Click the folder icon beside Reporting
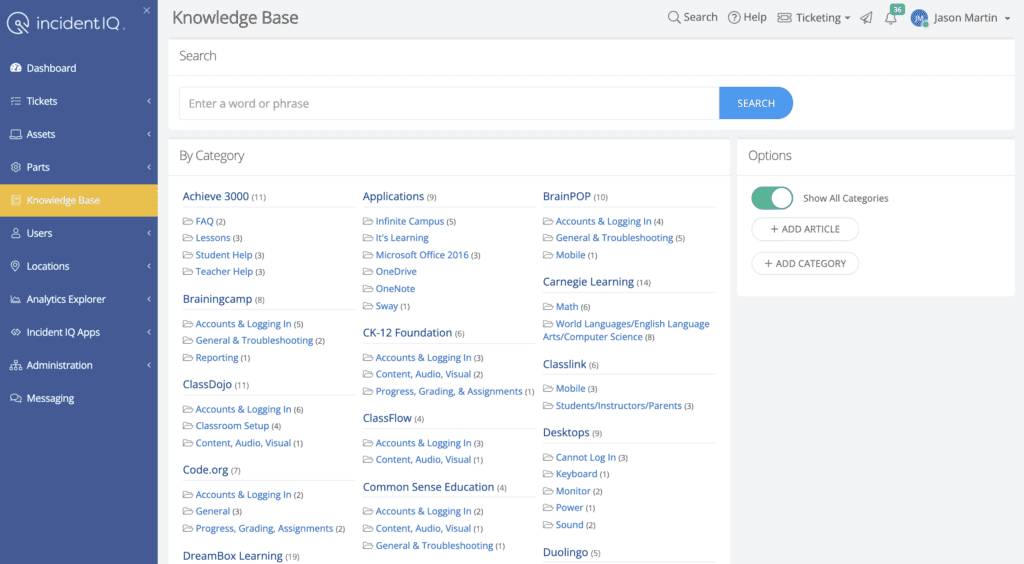 coord(188,358)
